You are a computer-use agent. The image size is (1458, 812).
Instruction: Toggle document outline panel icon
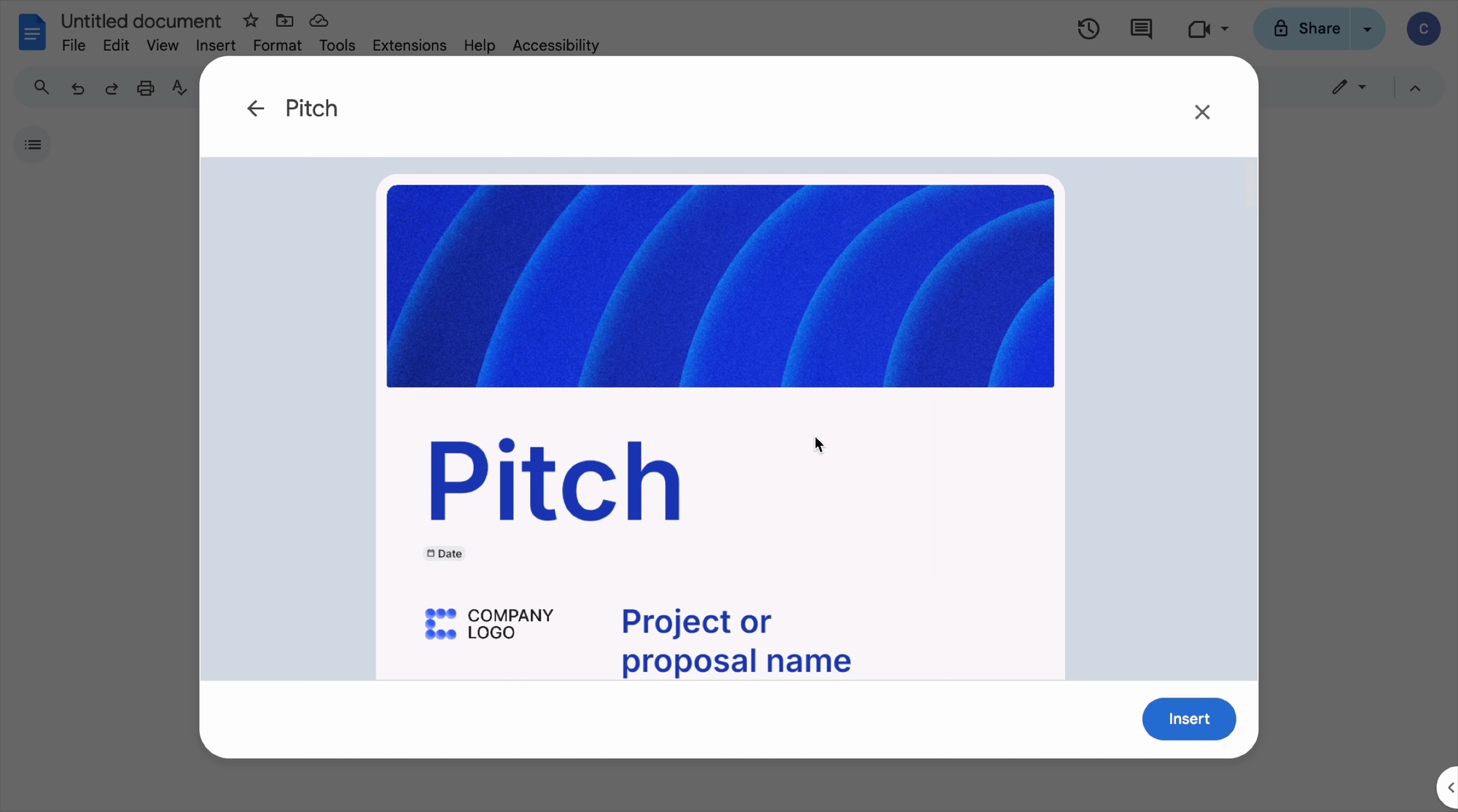click(32, 144)
